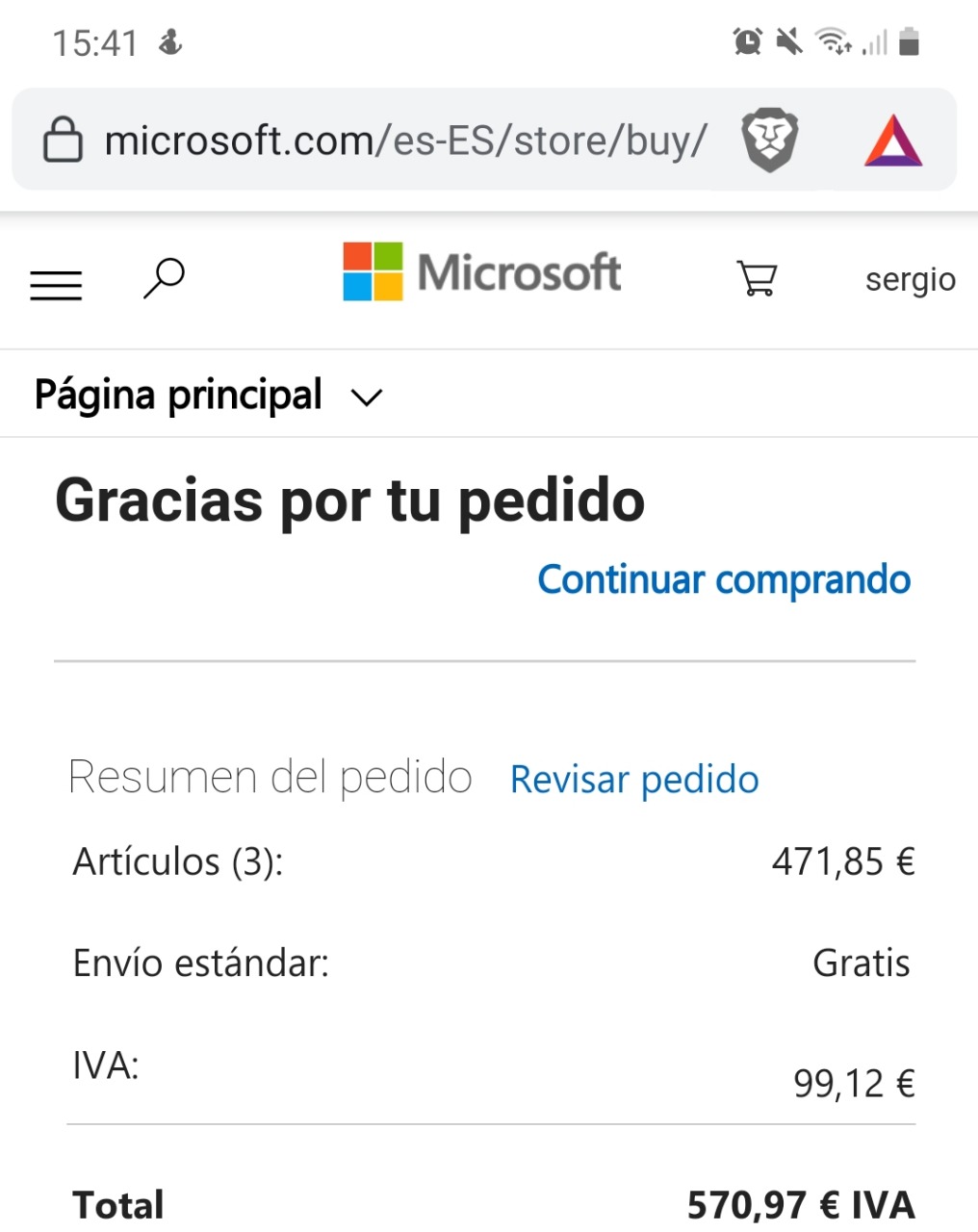This screenshot has width=978, height=1232.
Task: Tap the Wi-Fi status icon
Action: coord(832,41)
